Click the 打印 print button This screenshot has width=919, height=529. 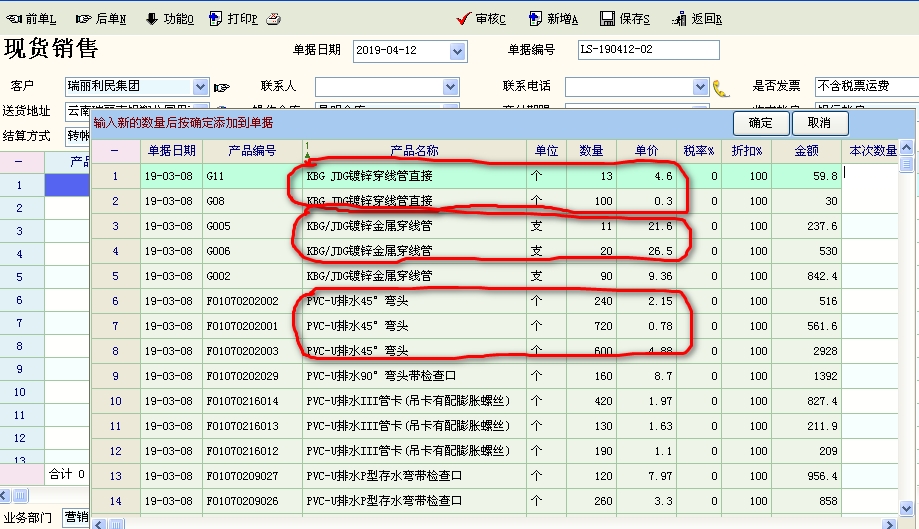click(x=234, y=18)
